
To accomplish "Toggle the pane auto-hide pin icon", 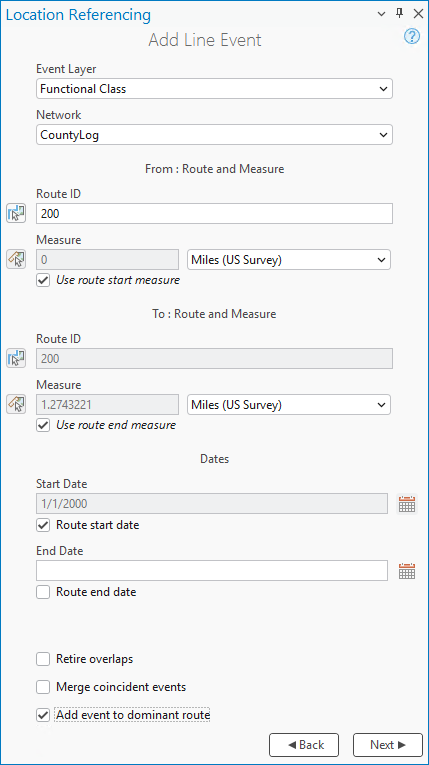I will click(399, 13).
